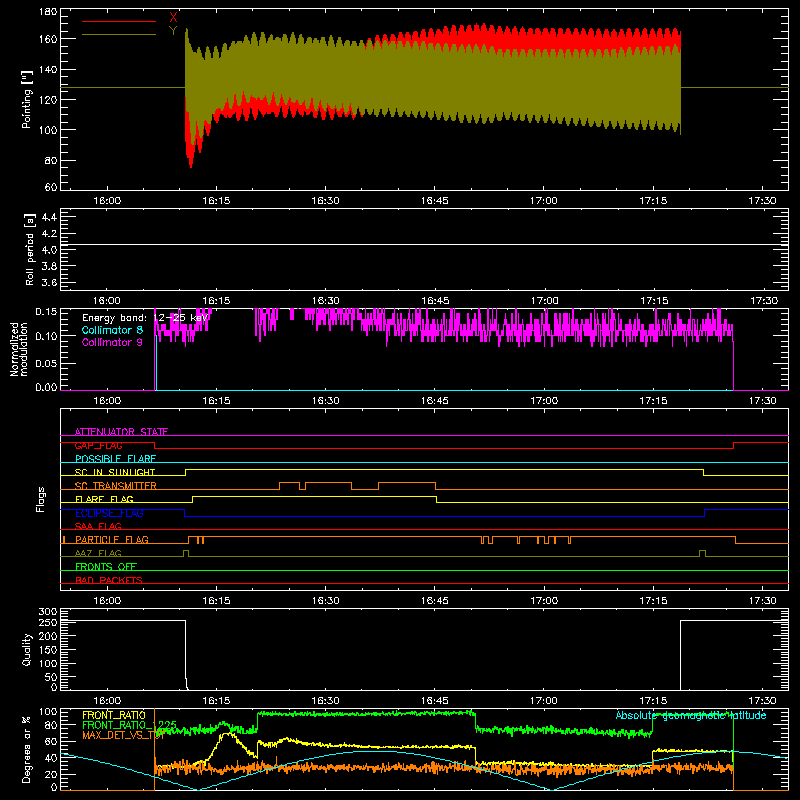Select the olive legend line beside Y
The height and width of the screenshot is (800, 800).
[x=119, y=35]
